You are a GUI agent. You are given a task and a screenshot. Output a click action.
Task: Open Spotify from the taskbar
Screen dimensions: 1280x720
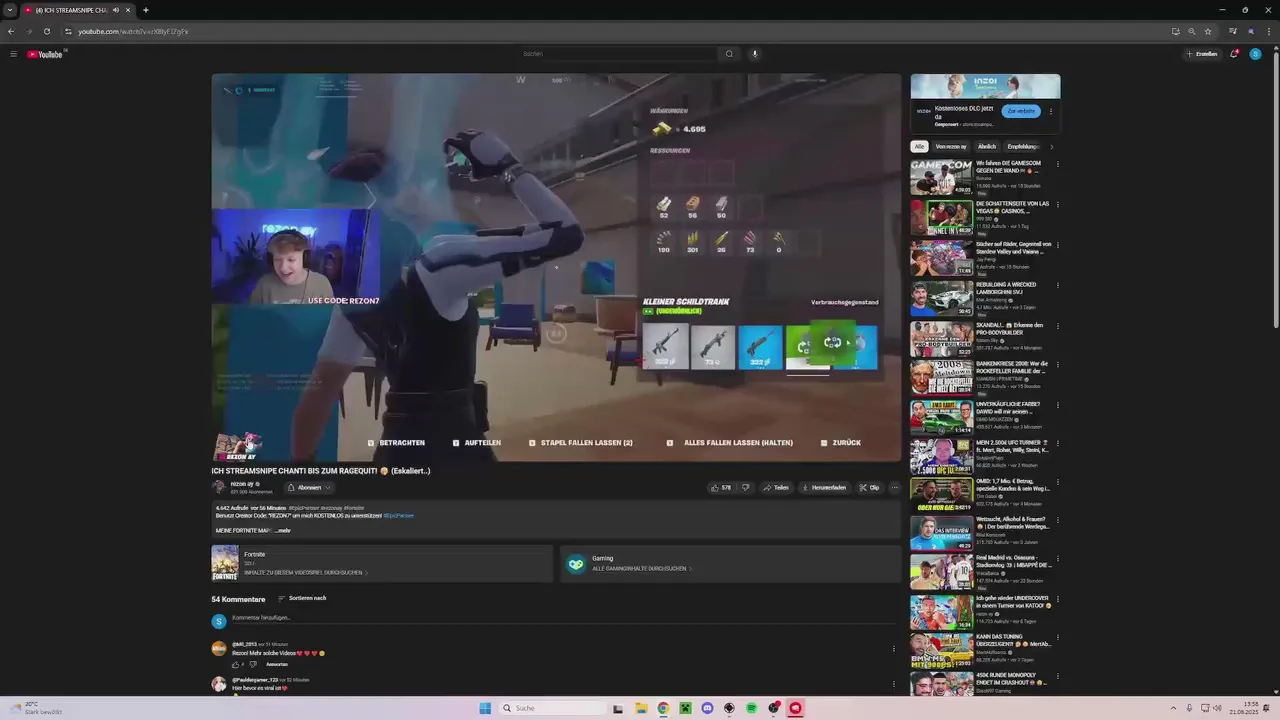(751, 708)
